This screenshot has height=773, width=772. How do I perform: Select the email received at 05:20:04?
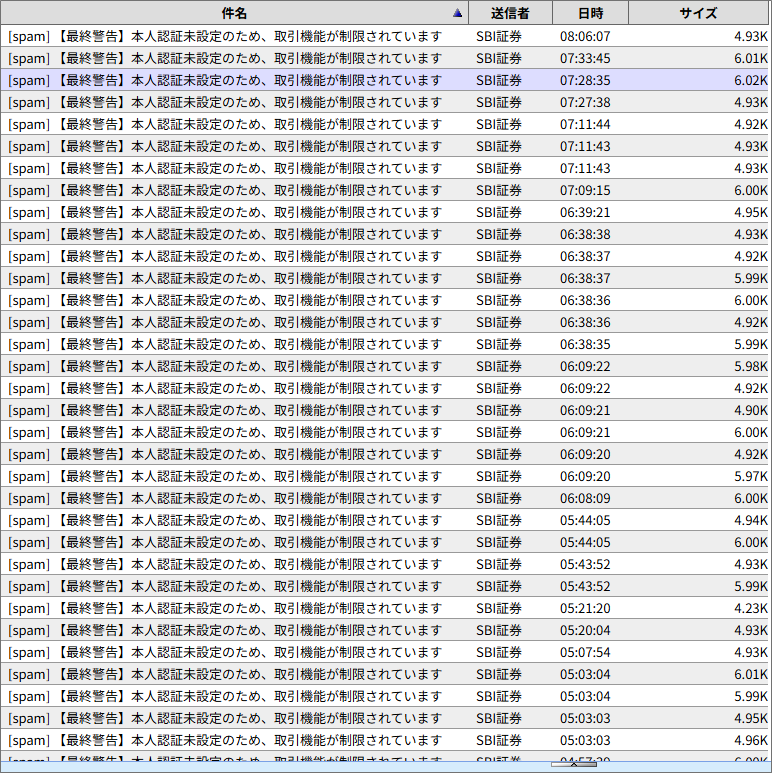tap(385, 630)
